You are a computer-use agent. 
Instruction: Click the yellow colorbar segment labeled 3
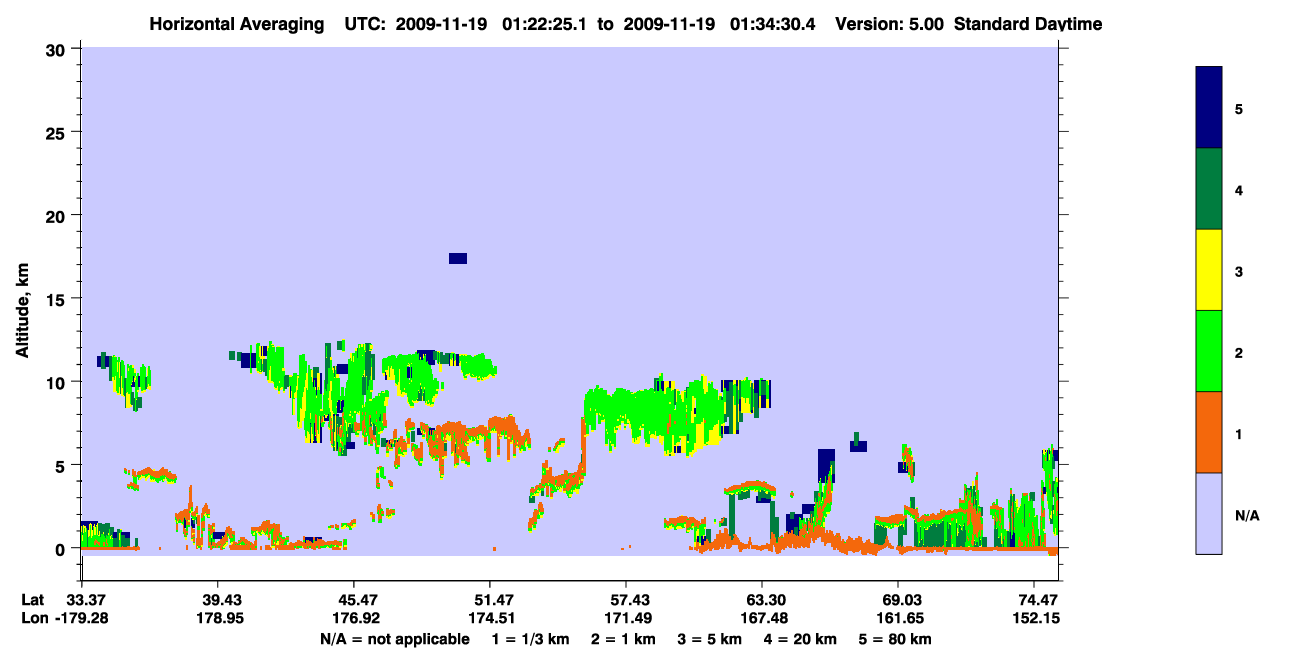tap(1209, 270)
